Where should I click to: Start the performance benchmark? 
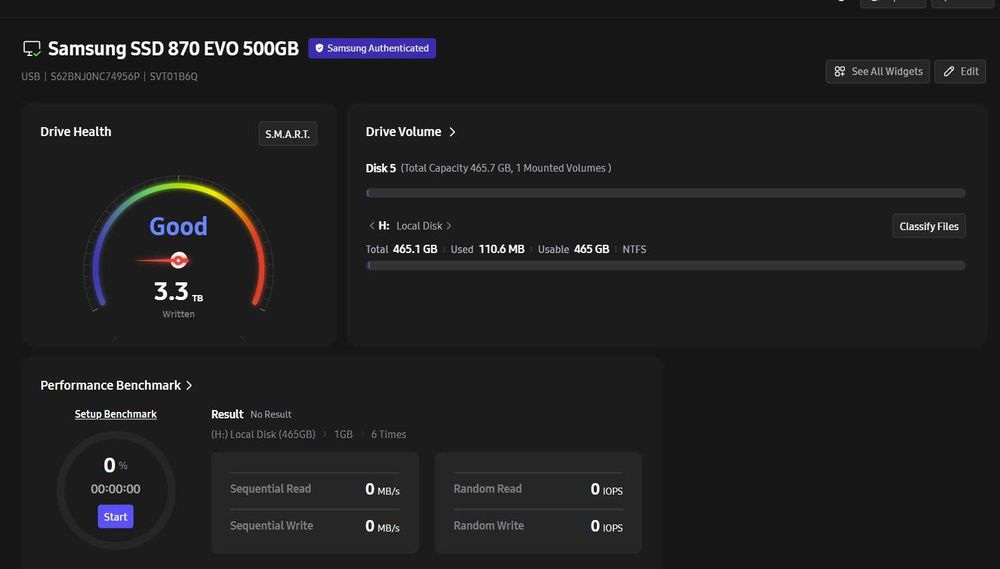point(115,517)
